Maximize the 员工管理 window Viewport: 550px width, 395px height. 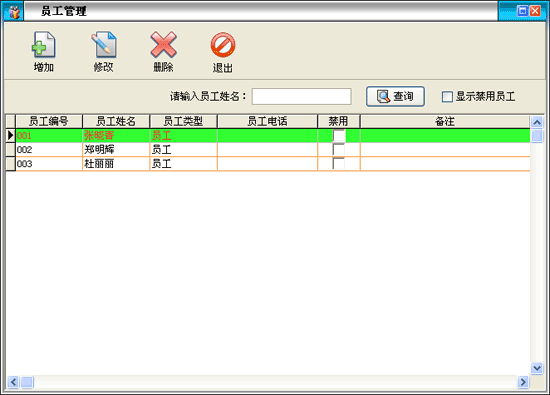click(x=522, y=11)
